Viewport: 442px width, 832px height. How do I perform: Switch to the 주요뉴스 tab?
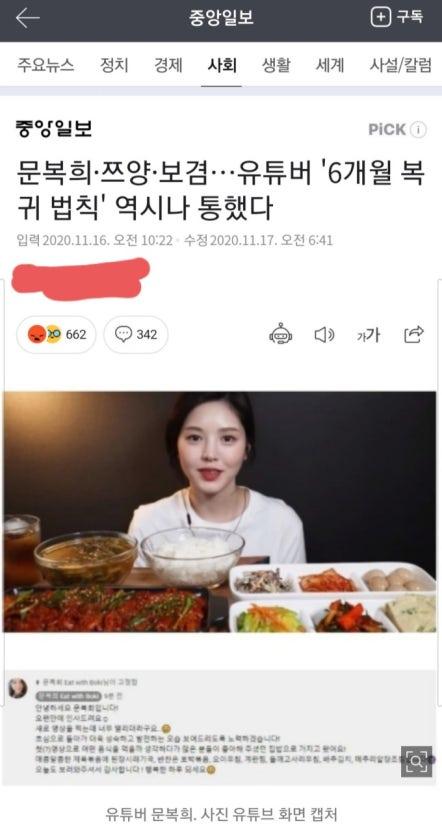(x=46, y=65)
